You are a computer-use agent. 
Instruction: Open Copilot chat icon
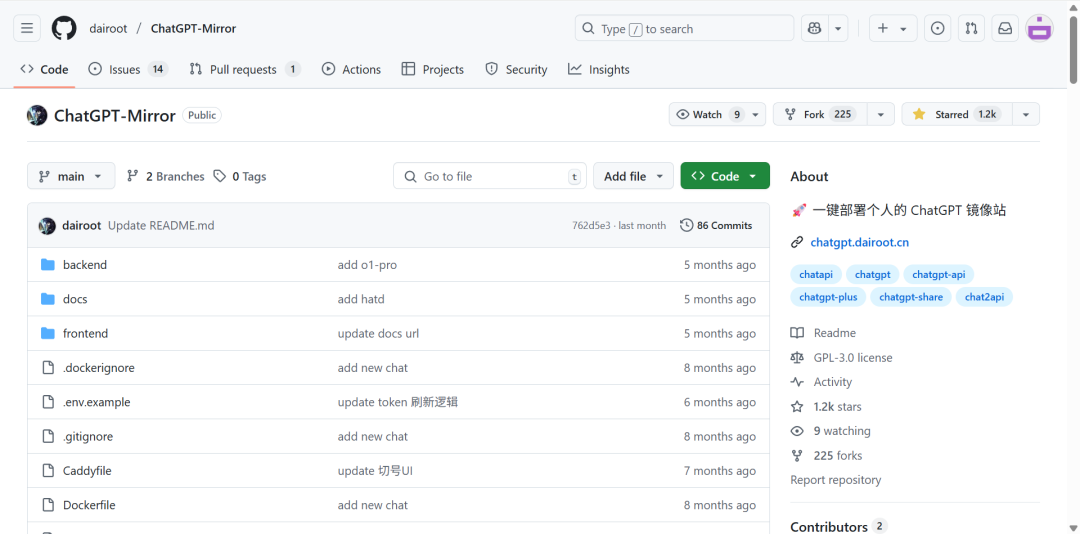click(814, 28)
